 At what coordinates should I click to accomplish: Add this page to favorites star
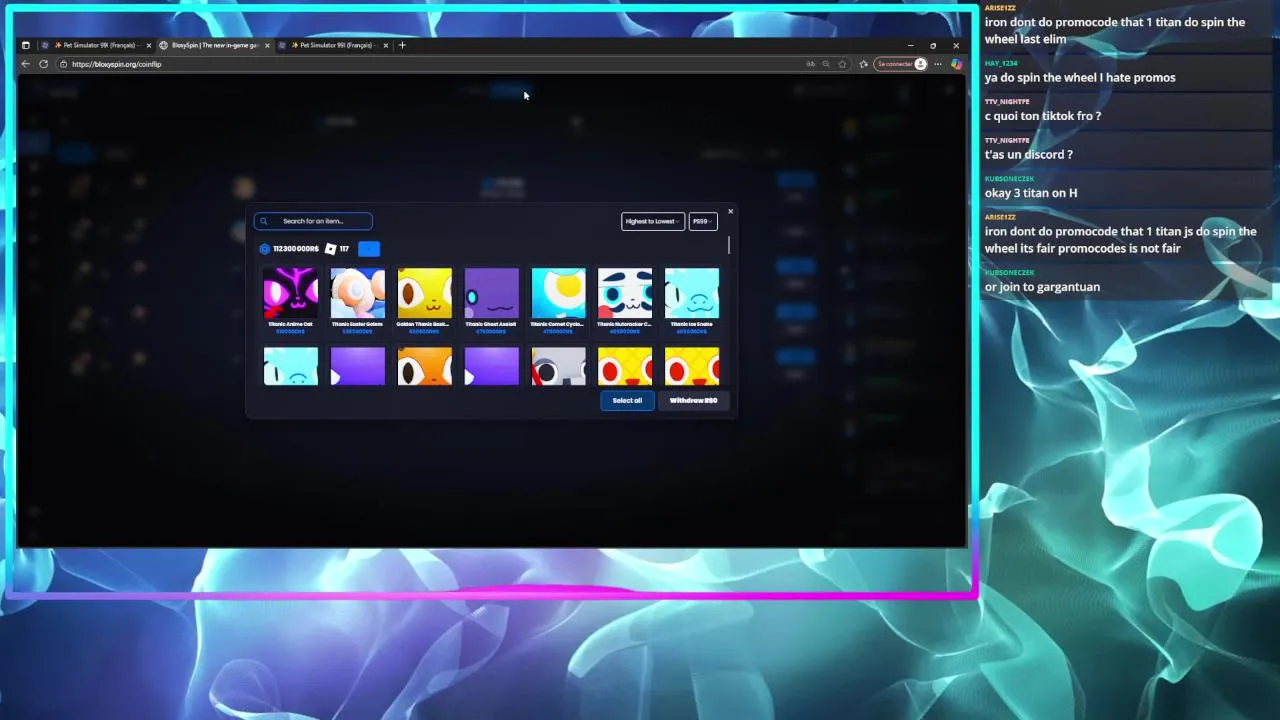point(842,64)
